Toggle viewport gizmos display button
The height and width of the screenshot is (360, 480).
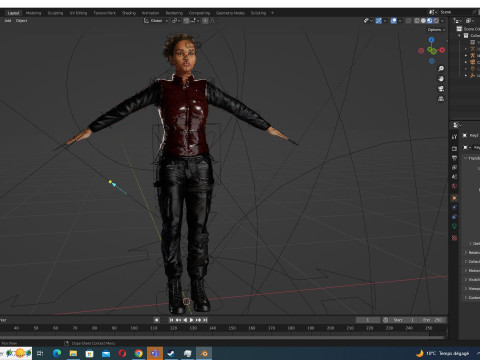[x=379, y=21]
